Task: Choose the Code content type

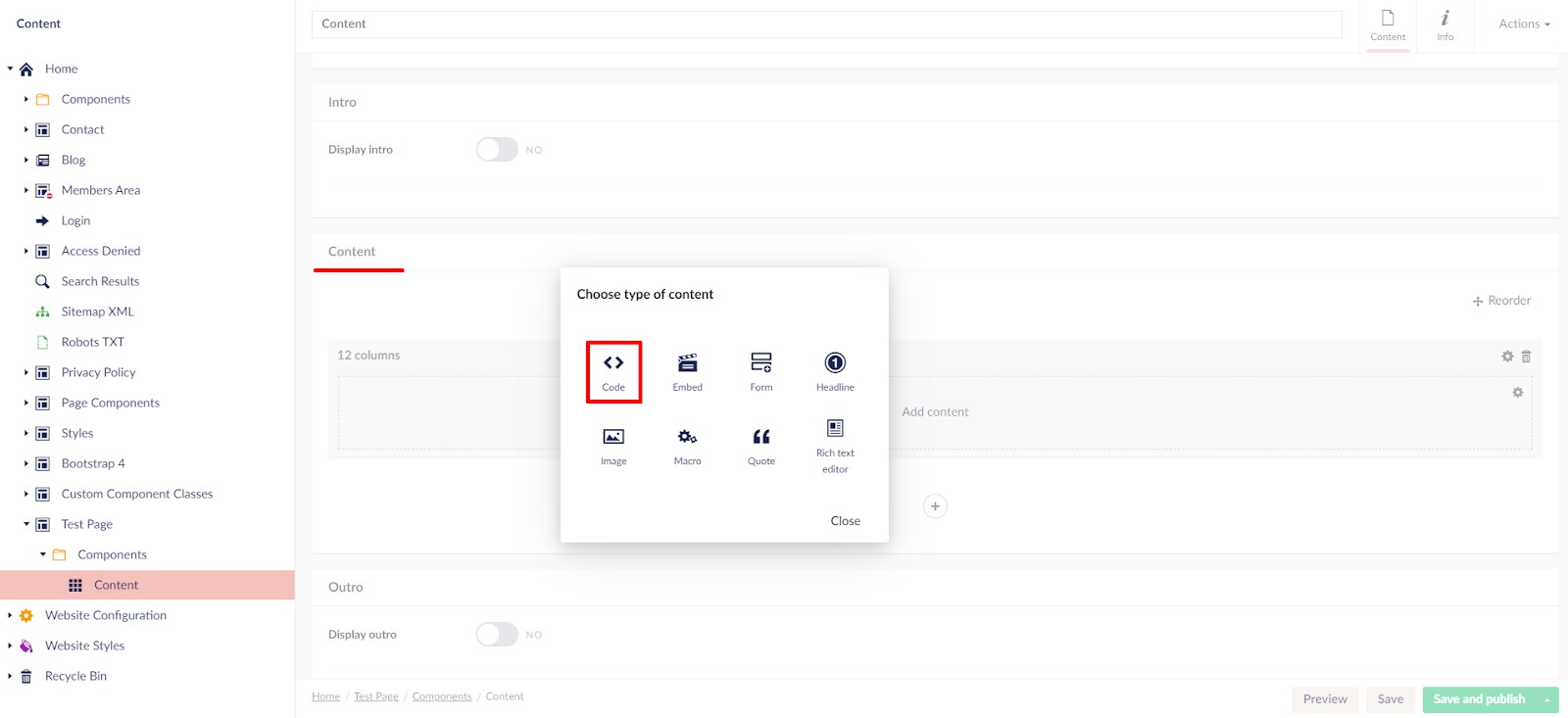Action: [x=613, y=372]
